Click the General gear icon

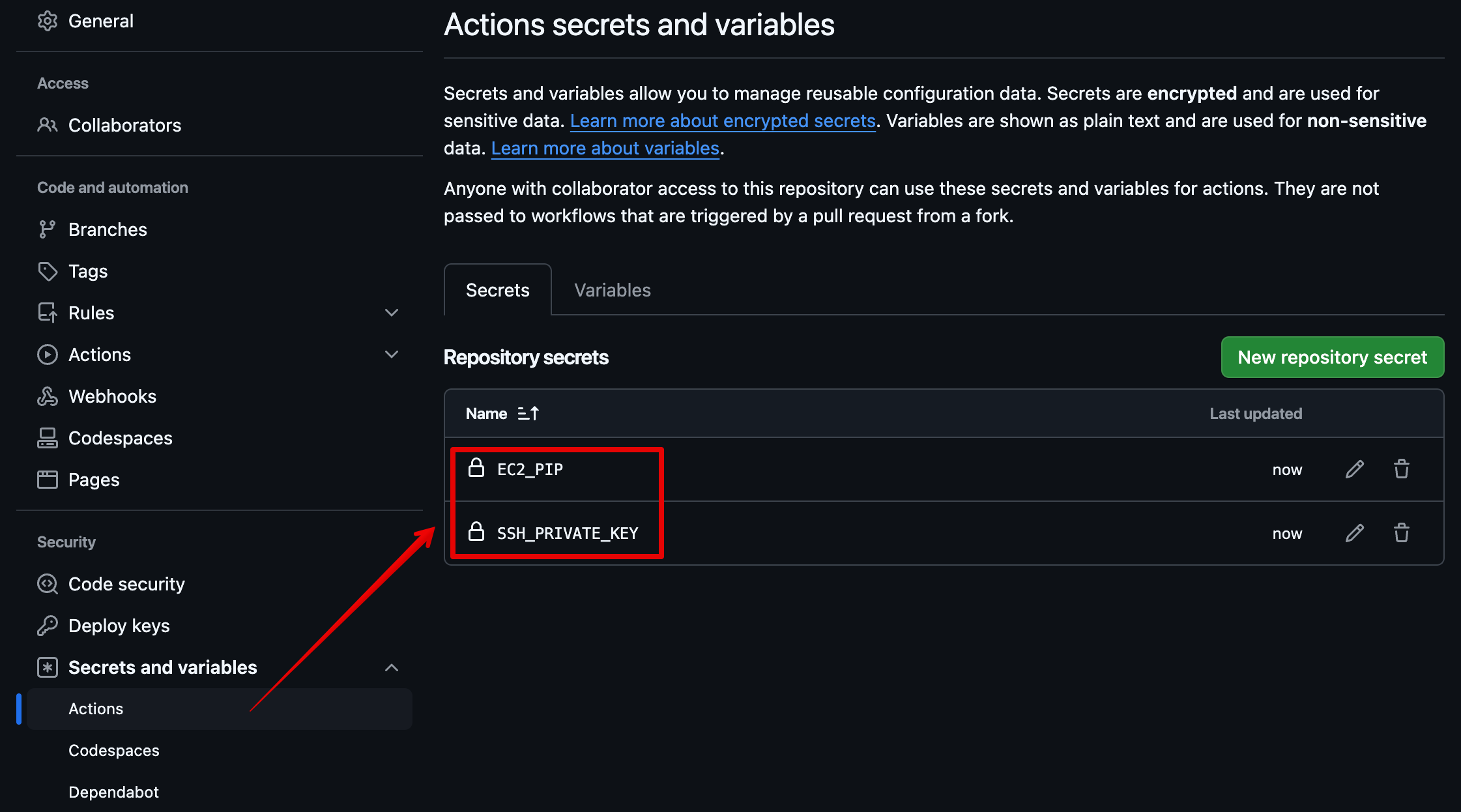tap(48, 21)
